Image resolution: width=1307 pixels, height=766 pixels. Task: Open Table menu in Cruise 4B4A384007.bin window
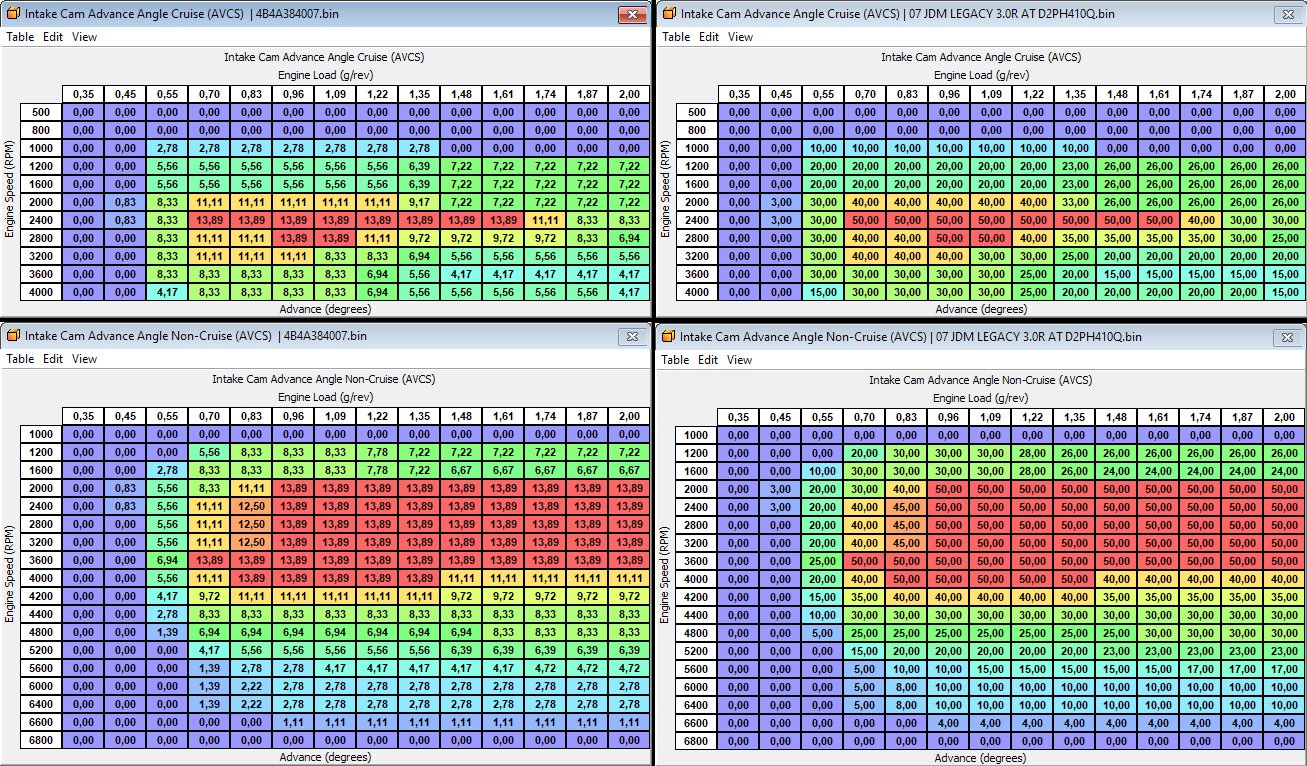coord(20,37)
